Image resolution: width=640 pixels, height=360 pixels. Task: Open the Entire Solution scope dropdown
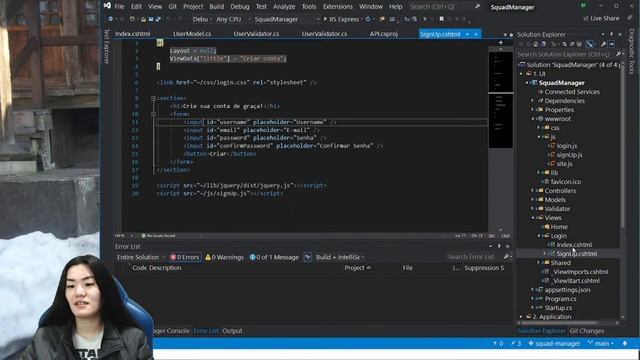click(140, 257)
